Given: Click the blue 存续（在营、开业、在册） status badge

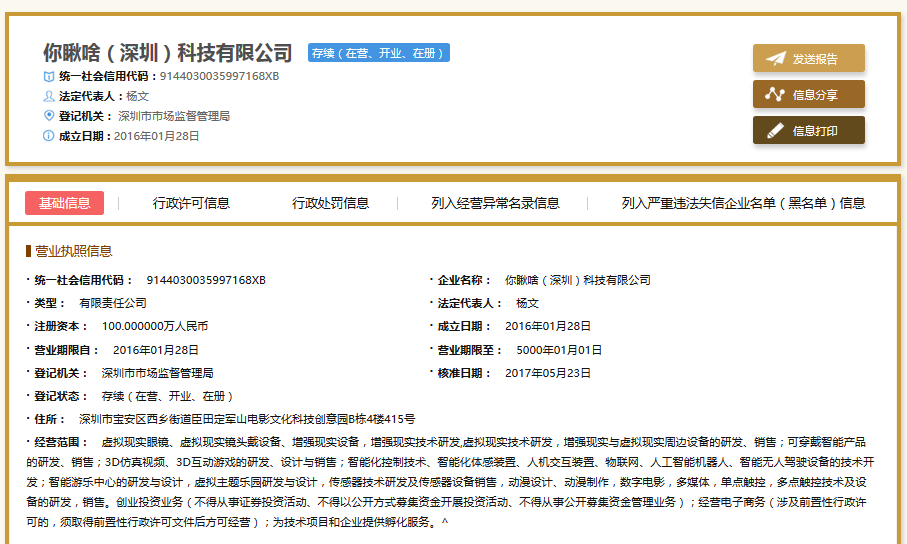Looking at the screenshot, I should pyautogui.click(x=378, y=53).
